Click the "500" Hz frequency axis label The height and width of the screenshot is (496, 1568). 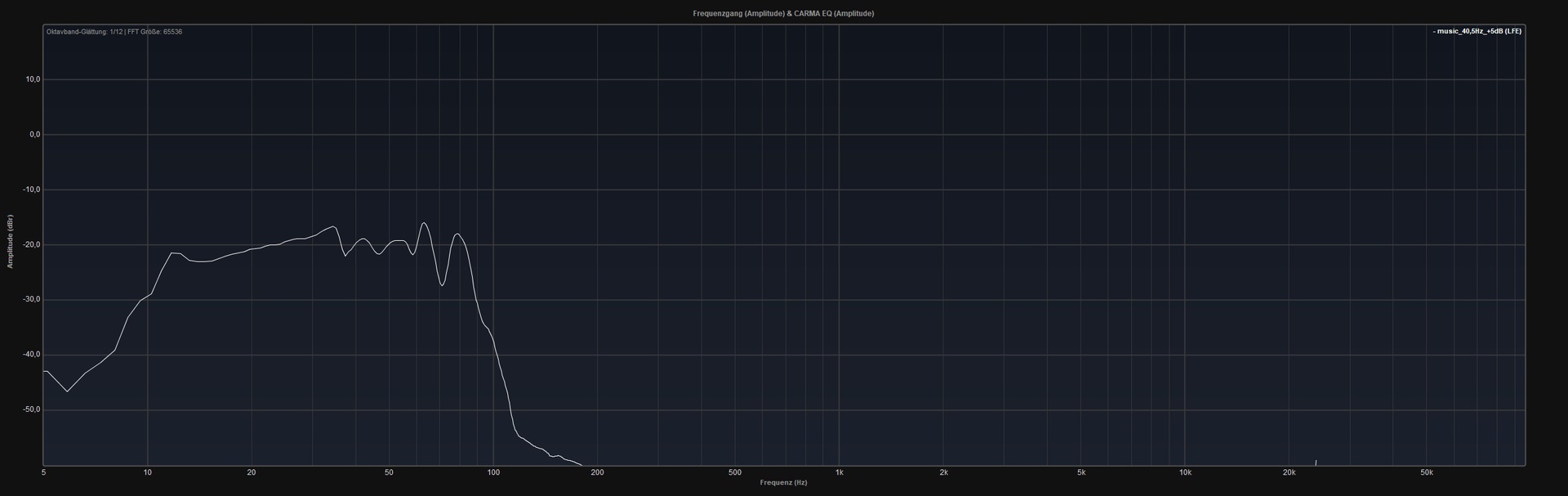click(735, 473)
